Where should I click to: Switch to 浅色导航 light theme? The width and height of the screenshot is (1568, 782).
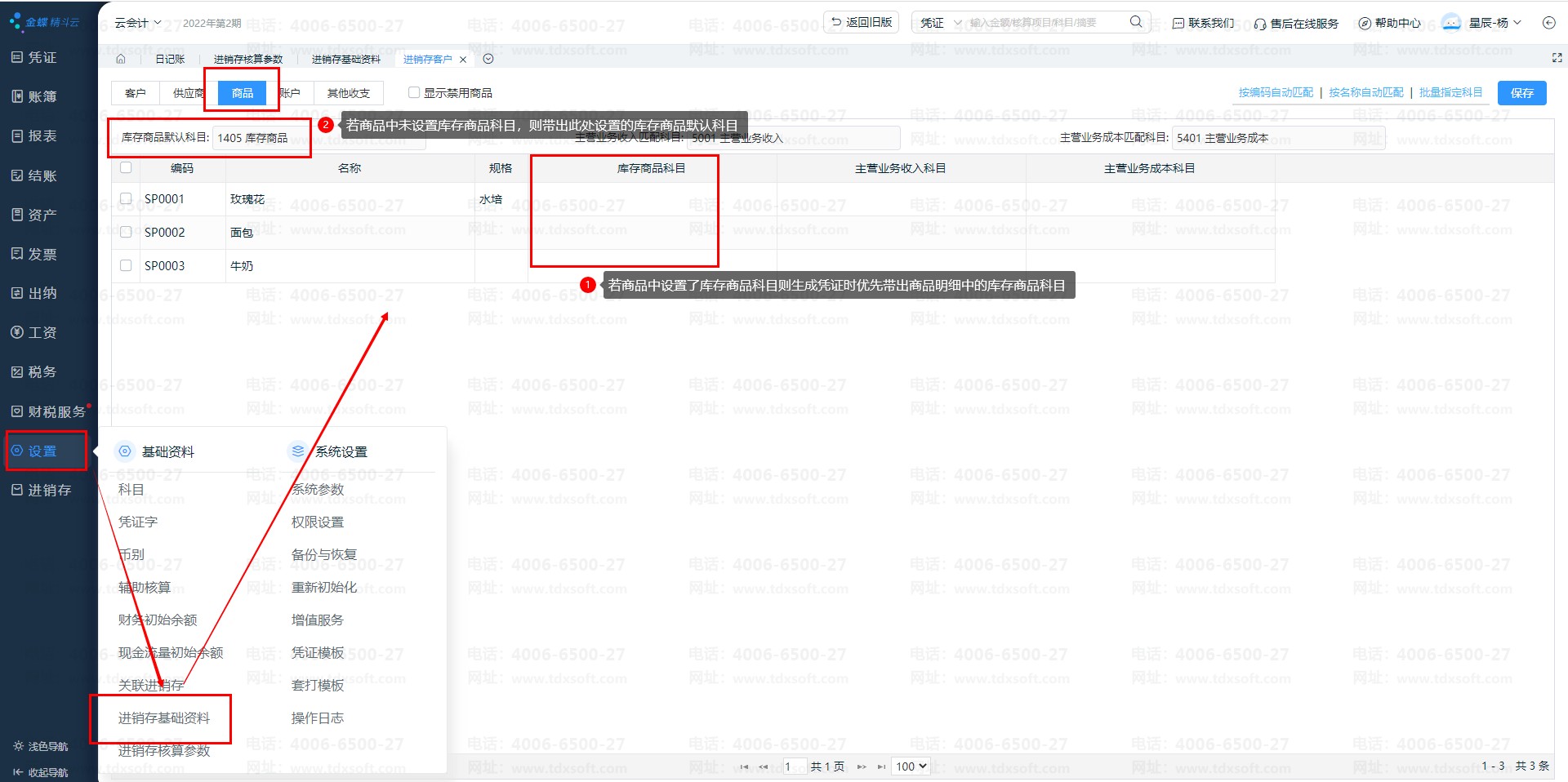coord(40,746)
